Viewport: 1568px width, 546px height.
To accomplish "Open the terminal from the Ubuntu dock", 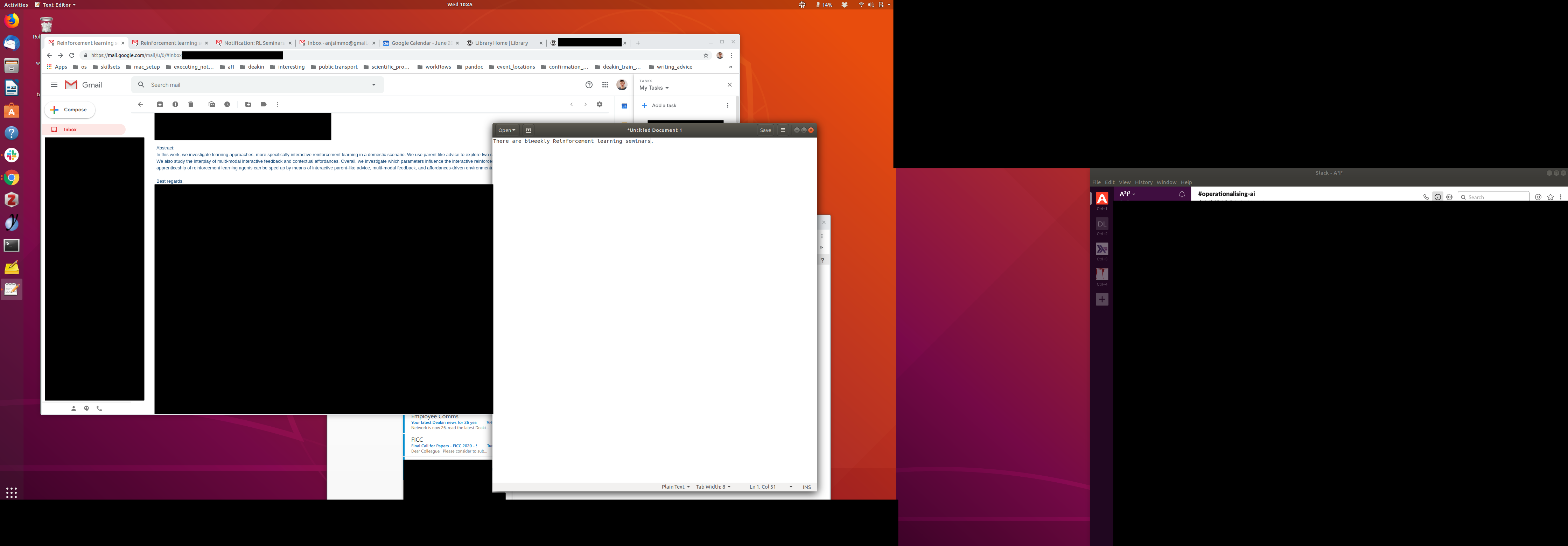I will coord(12,245).
